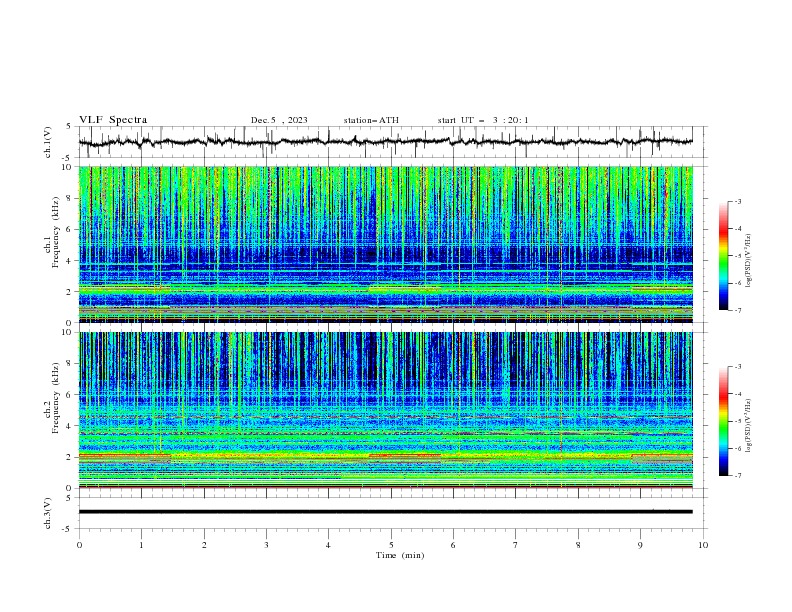Click the ch.2 color bar "log(PSD)(V²/Hz)" label
Viewport: 792px width, 612px height.
coord(749,425)
